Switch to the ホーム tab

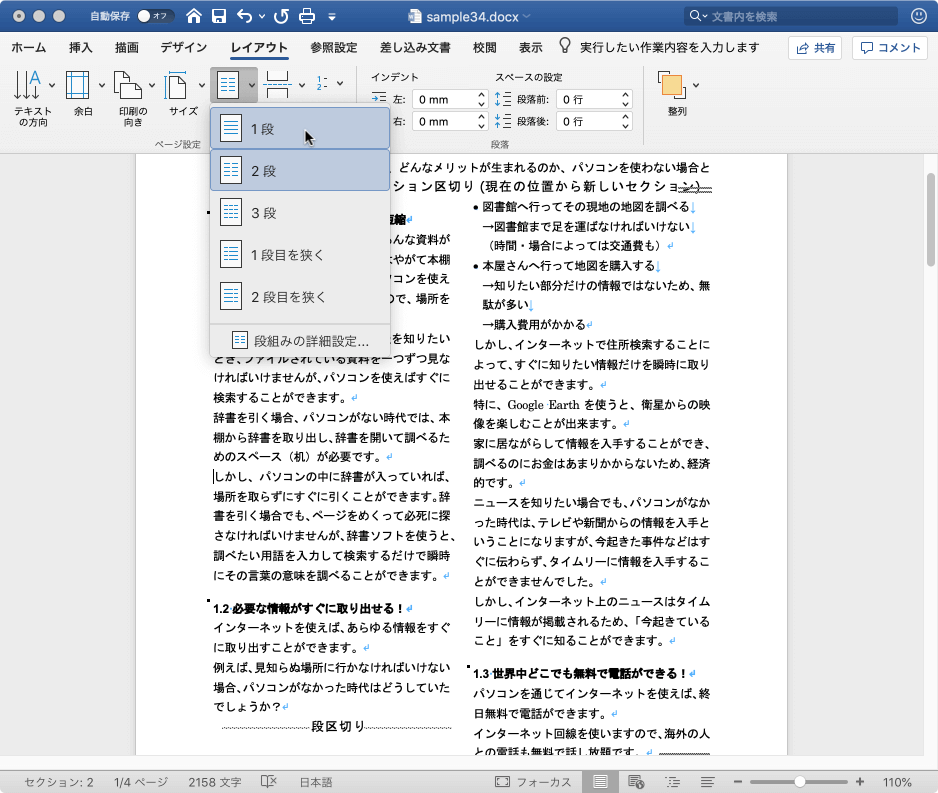28,48
